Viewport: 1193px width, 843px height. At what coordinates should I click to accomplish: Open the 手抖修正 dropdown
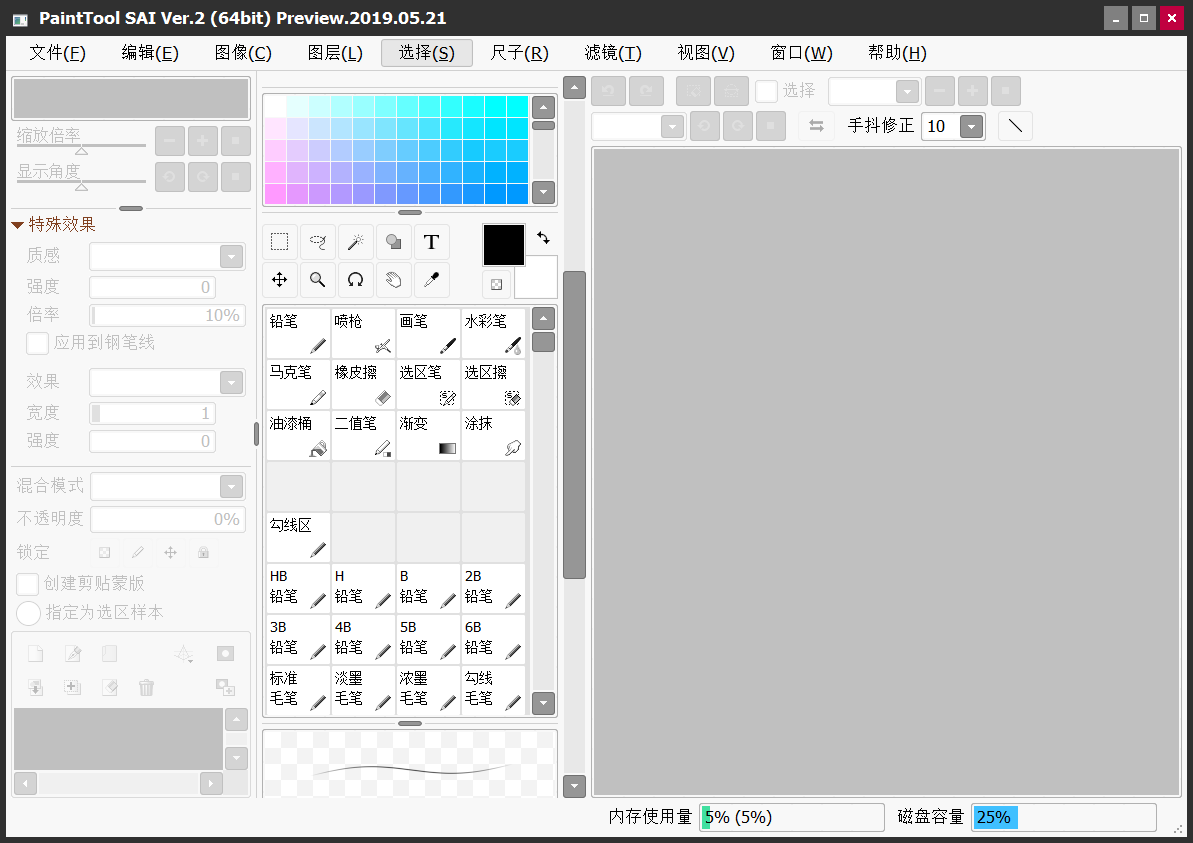pyautogui.click(x=971, y=126)
